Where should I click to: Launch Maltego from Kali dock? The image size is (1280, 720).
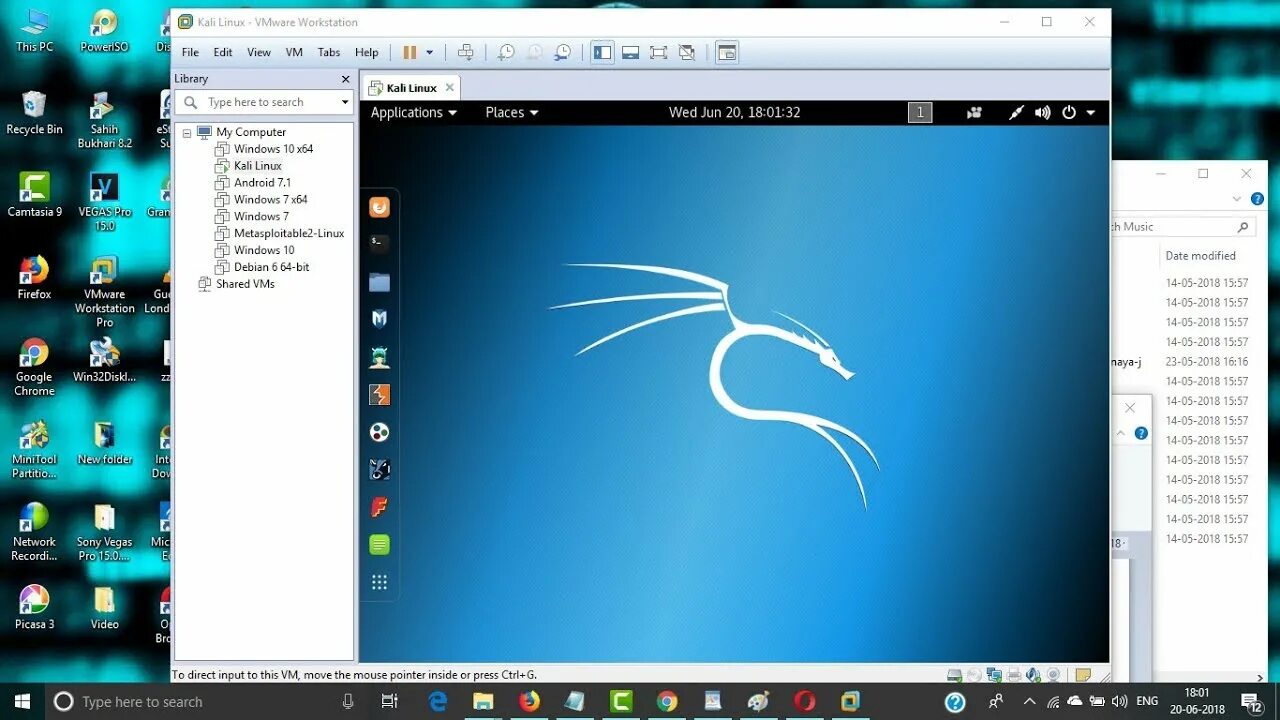point(379,432)
